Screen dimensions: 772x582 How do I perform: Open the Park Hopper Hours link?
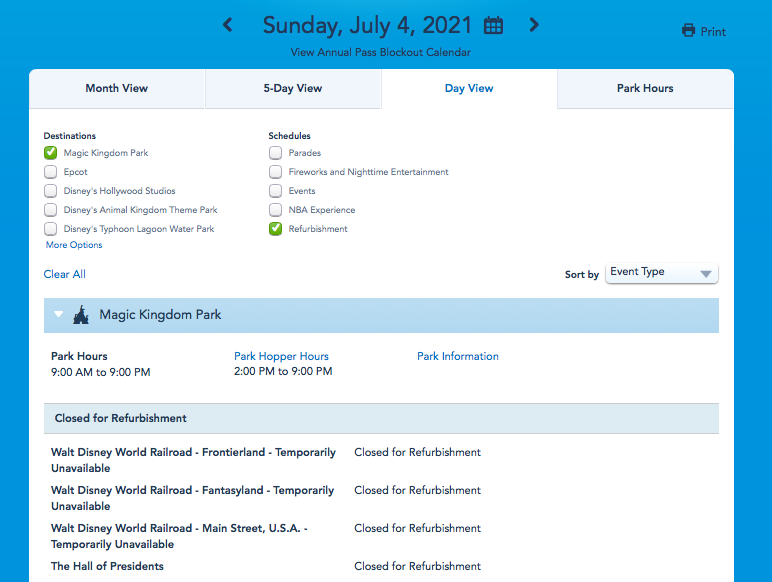pos(281,356)
